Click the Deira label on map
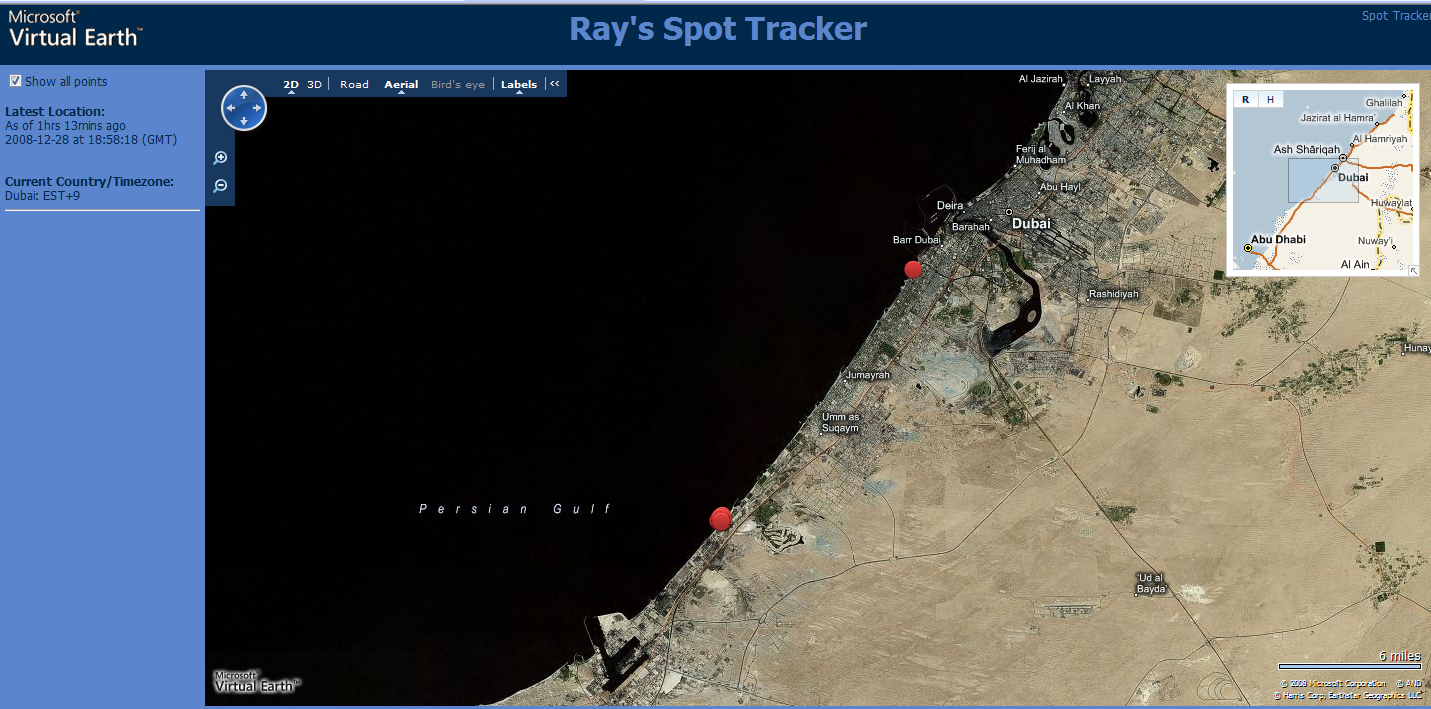The height and width of the screenshot is (709, 1431). [949, 205]
